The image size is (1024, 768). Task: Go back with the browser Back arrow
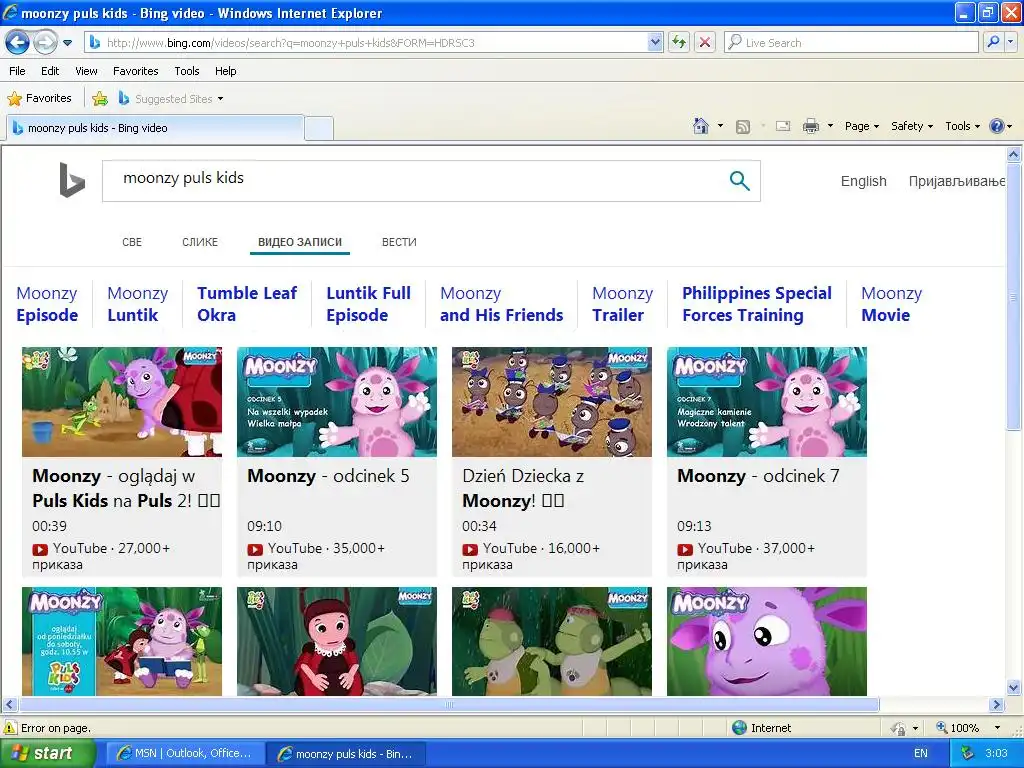17,43
